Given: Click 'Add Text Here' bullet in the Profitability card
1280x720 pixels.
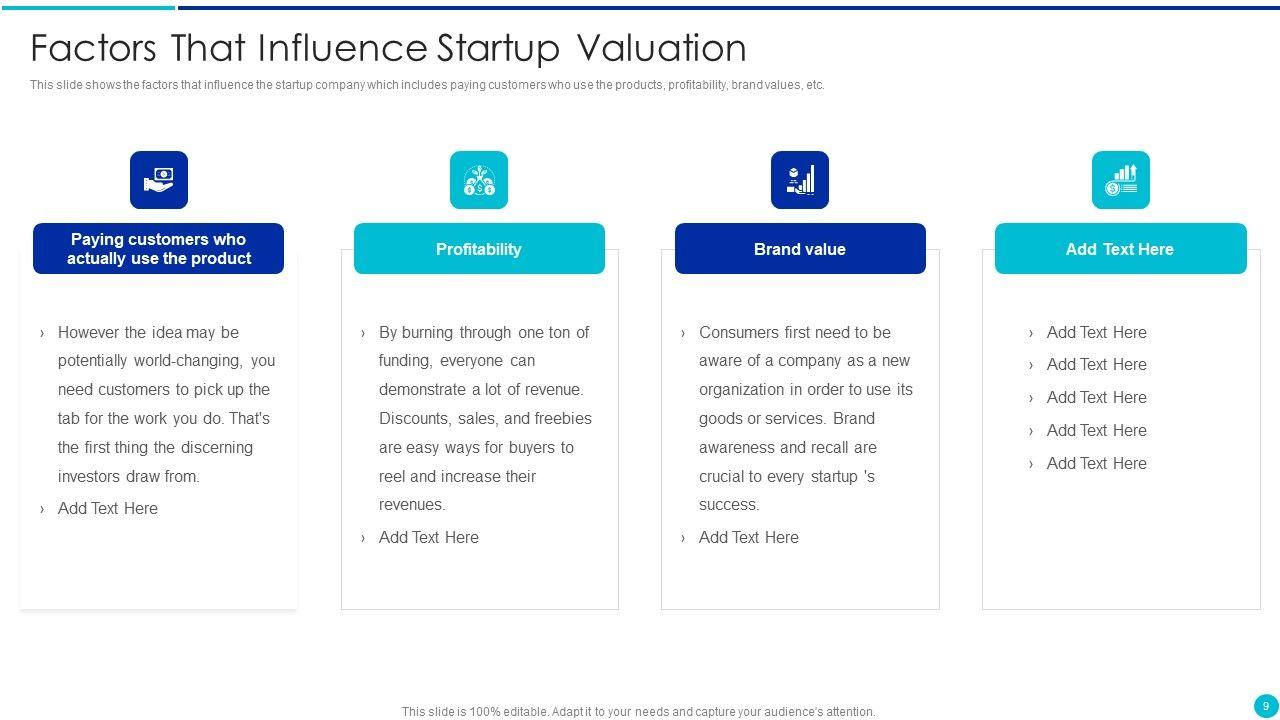Looking at the screenshot, I should point(429,538).
